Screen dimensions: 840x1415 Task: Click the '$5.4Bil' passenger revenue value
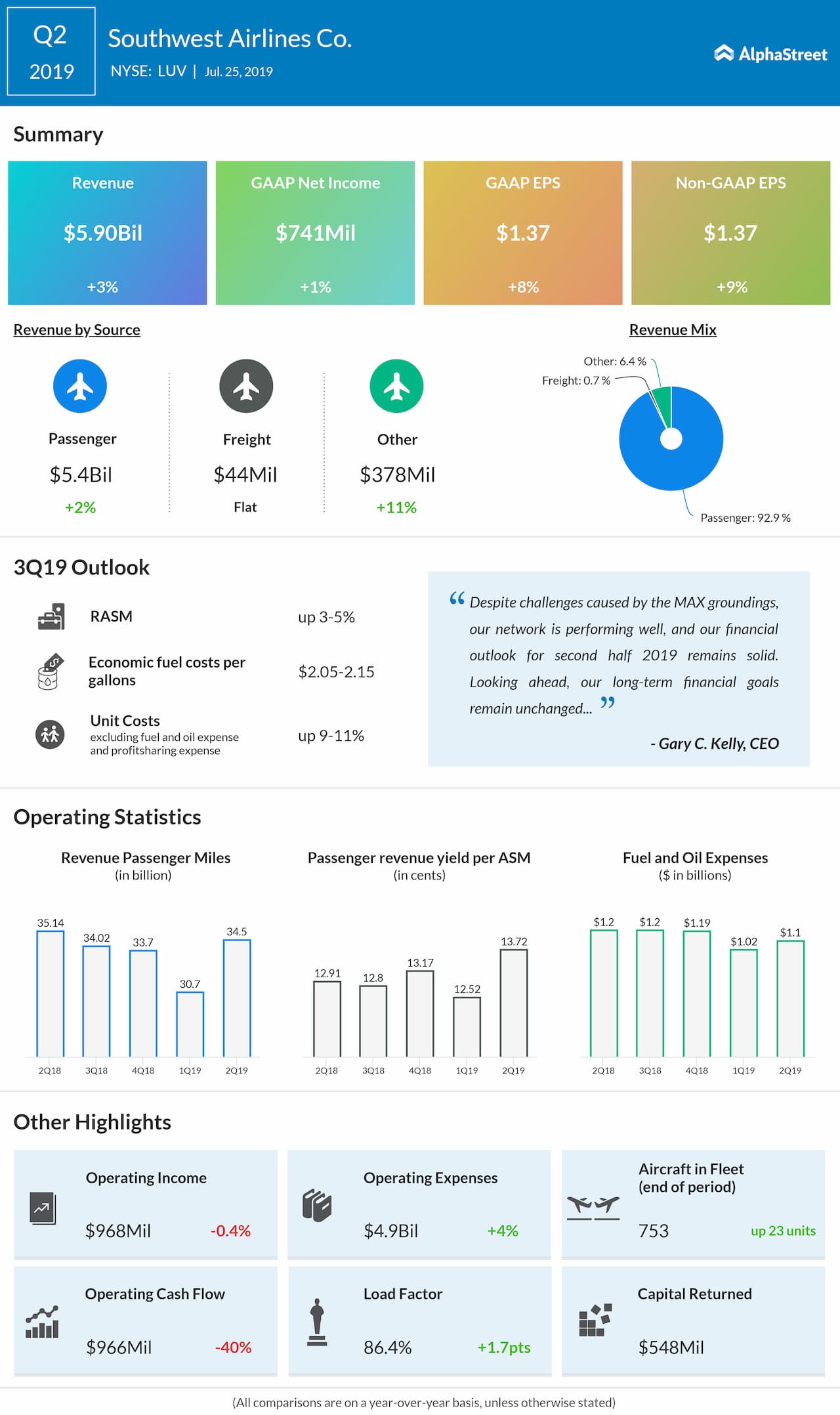[81, 475]
